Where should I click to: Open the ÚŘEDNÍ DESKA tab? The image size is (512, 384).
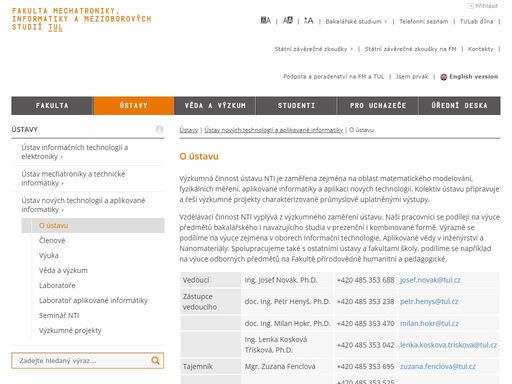460,106
